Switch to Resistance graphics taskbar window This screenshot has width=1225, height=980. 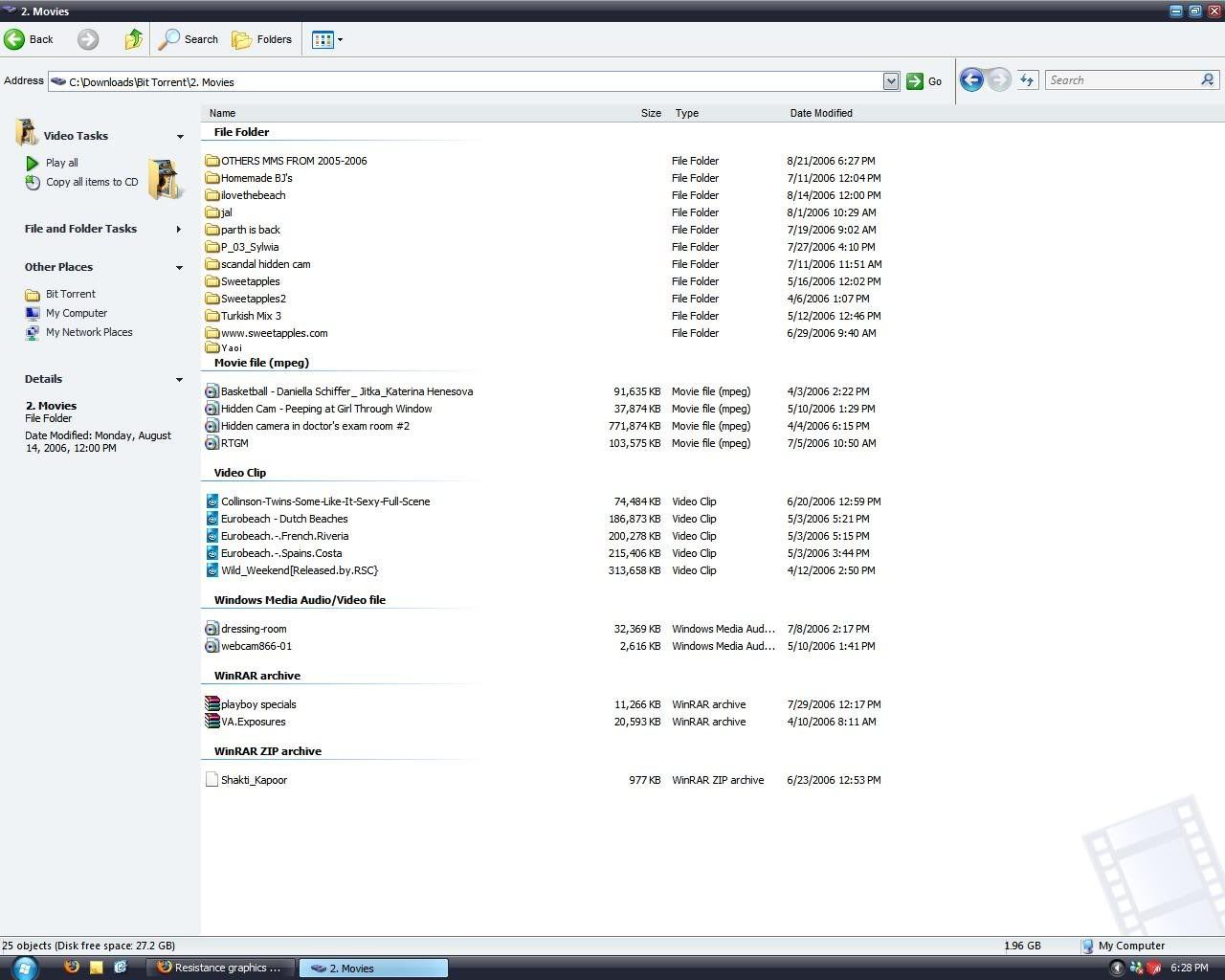(220, 968)
